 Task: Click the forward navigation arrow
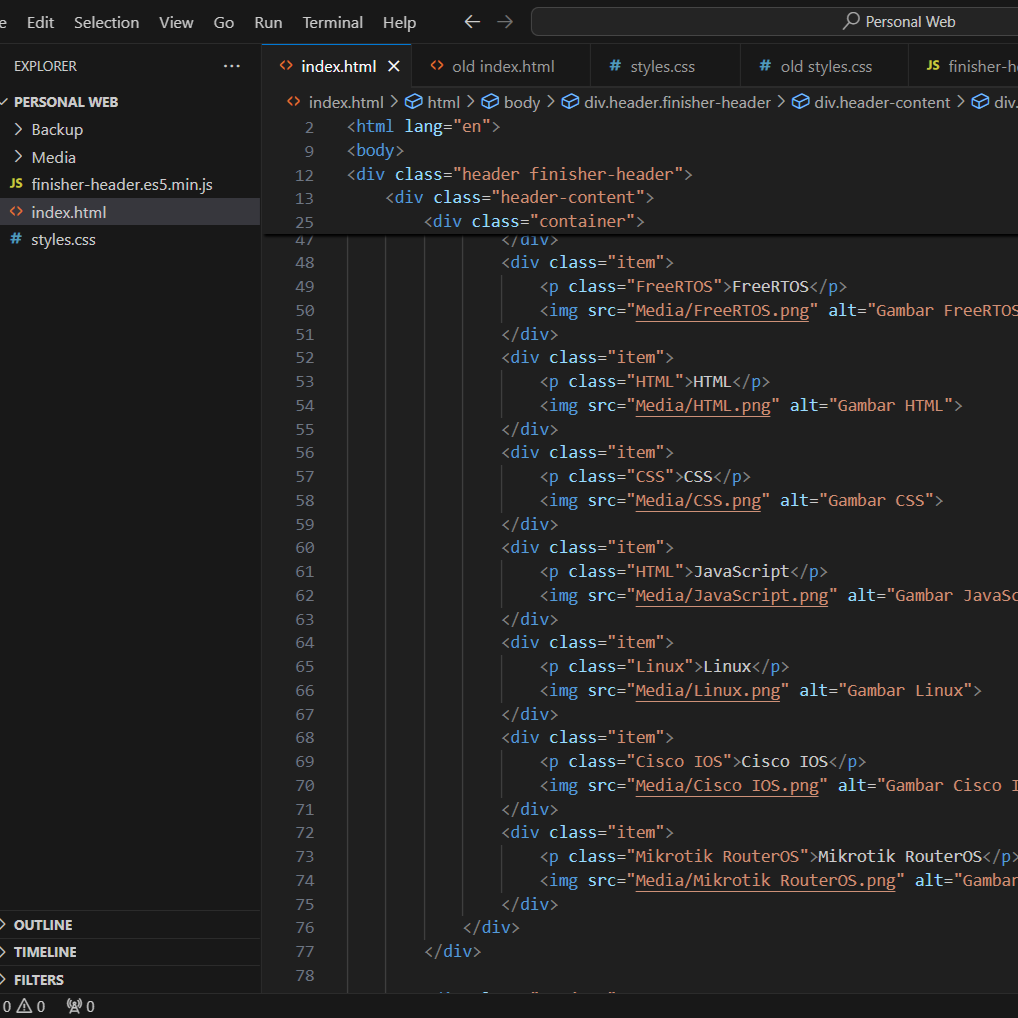click(505, 22)
